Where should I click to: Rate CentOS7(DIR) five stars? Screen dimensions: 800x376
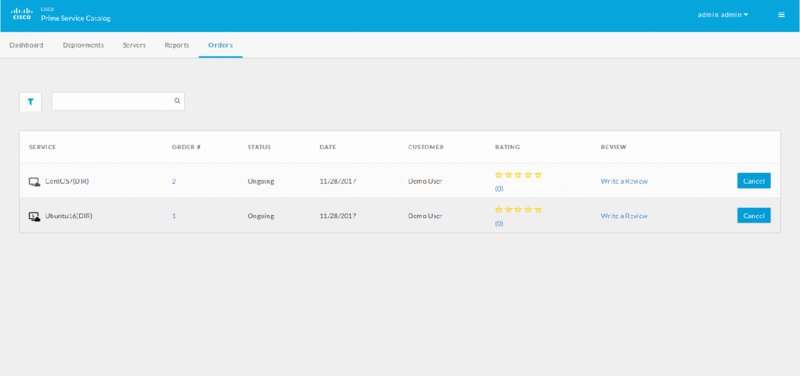[538, 174]
